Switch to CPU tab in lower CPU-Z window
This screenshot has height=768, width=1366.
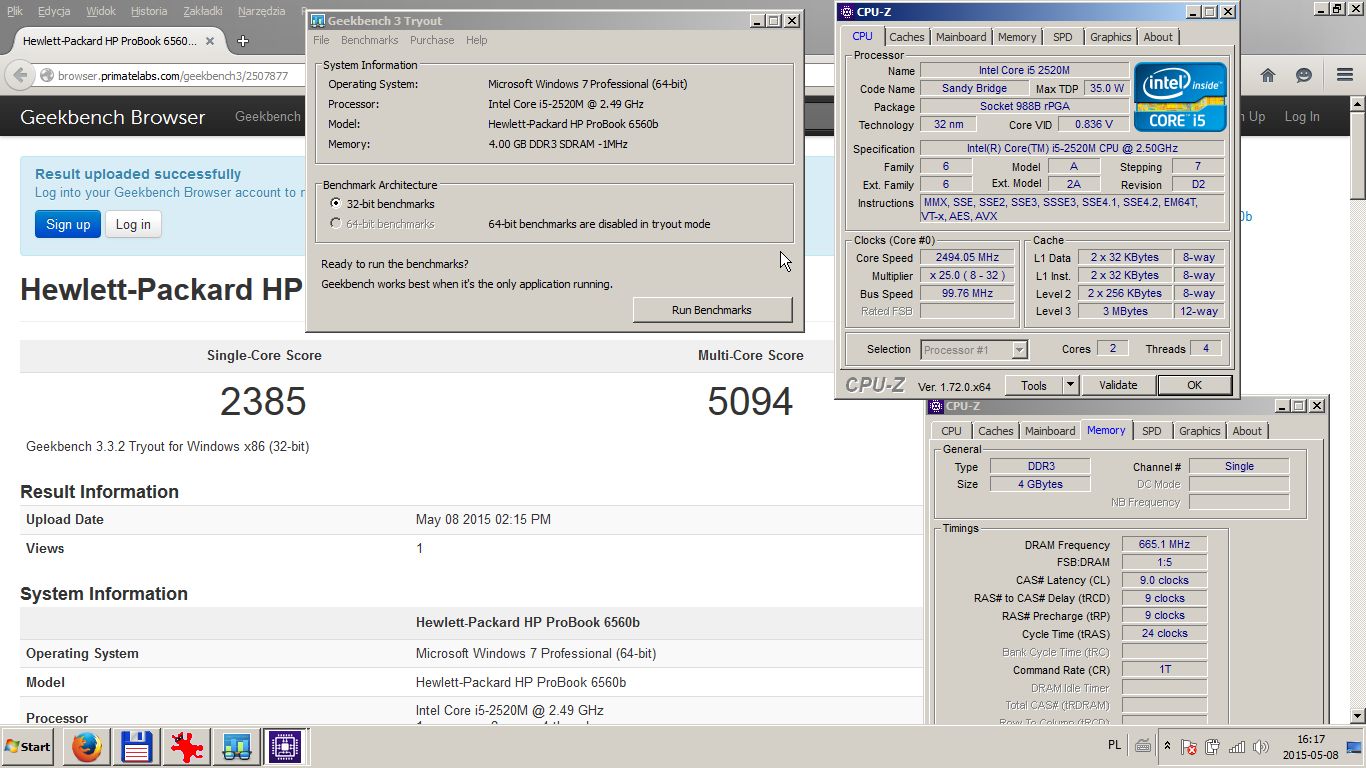(x=951, y=431)
